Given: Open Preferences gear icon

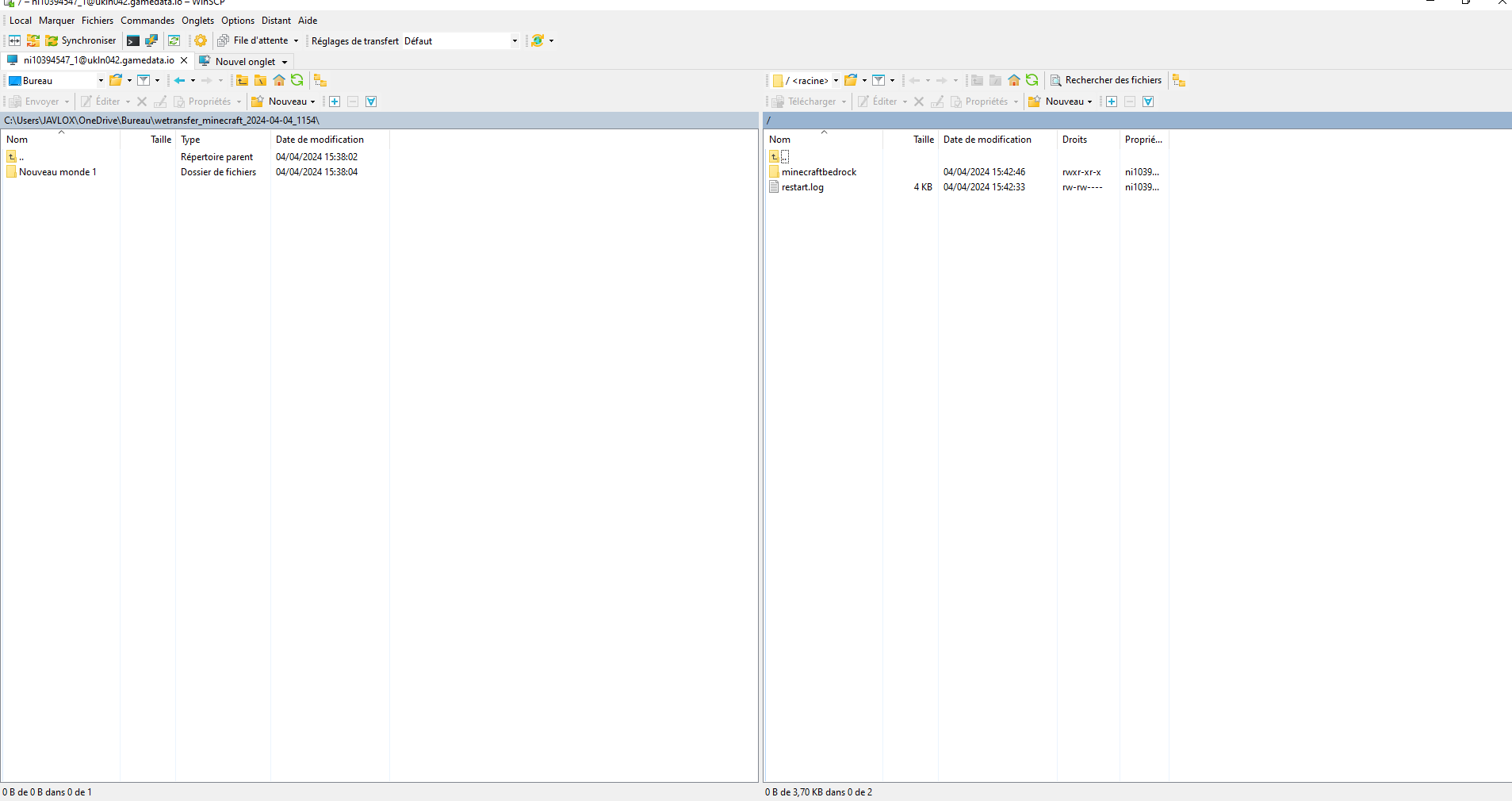Looking at the screenshot, I should pyautogui.click(x=201, y=40).
